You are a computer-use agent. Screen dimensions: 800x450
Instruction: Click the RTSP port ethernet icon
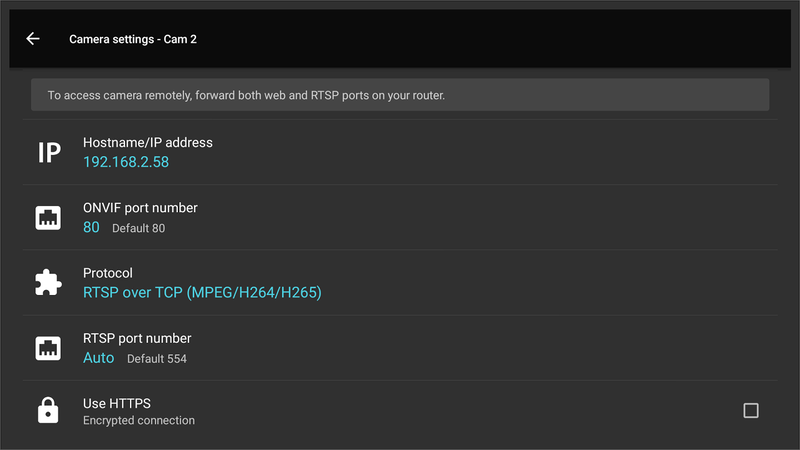[48, 348]
